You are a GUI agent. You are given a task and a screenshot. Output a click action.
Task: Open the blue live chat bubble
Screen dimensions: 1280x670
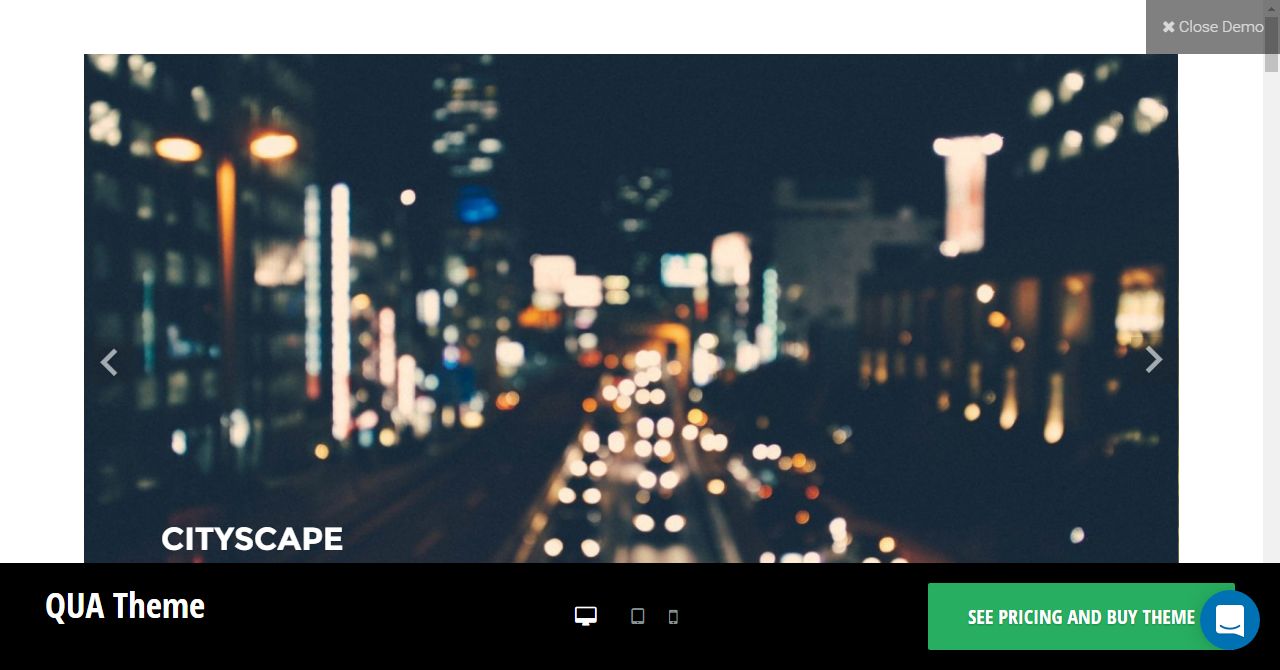tap(1230, 620)
